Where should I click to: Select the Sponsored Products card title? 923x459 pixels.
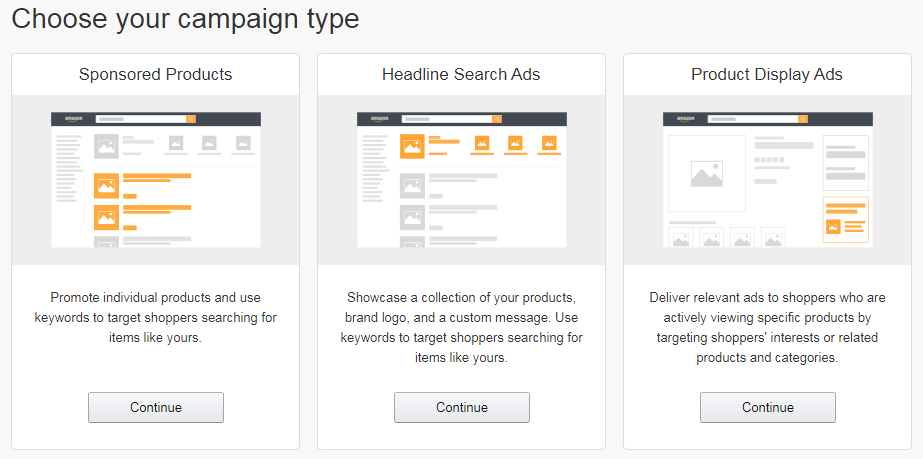point(155,75)
